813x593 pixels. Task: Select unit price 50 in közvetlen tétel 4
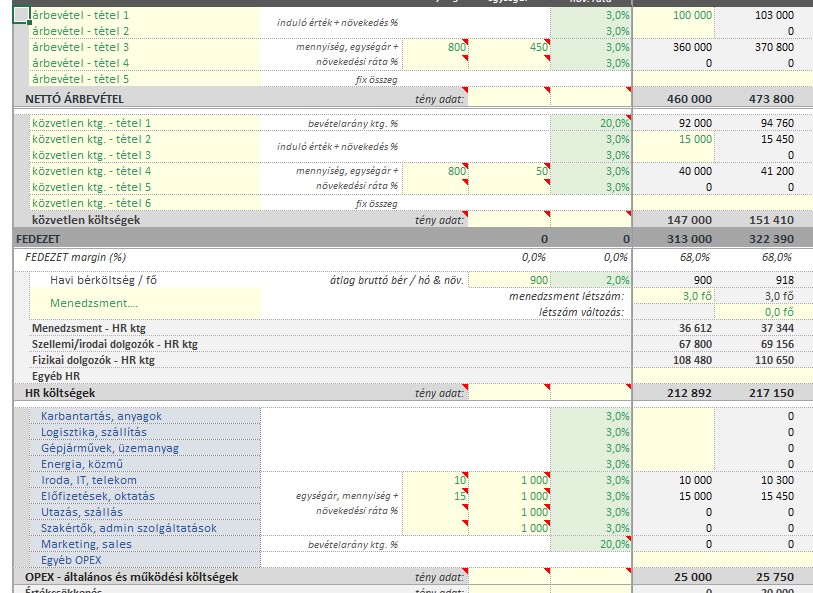coord(509,172)
